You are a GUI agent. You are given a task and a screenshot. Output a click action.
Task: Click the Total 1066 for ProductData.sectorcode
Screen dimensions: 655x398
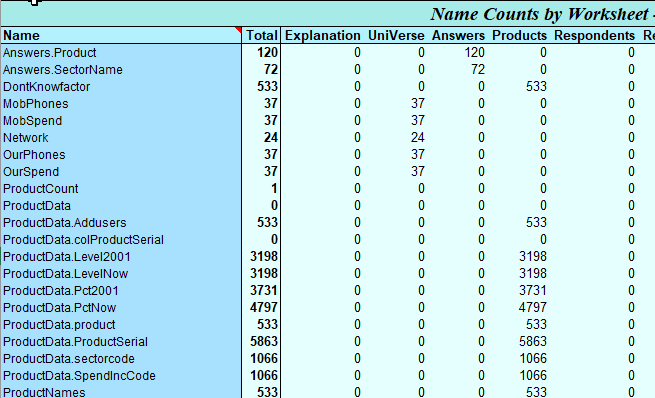click(x=264, y=359)
